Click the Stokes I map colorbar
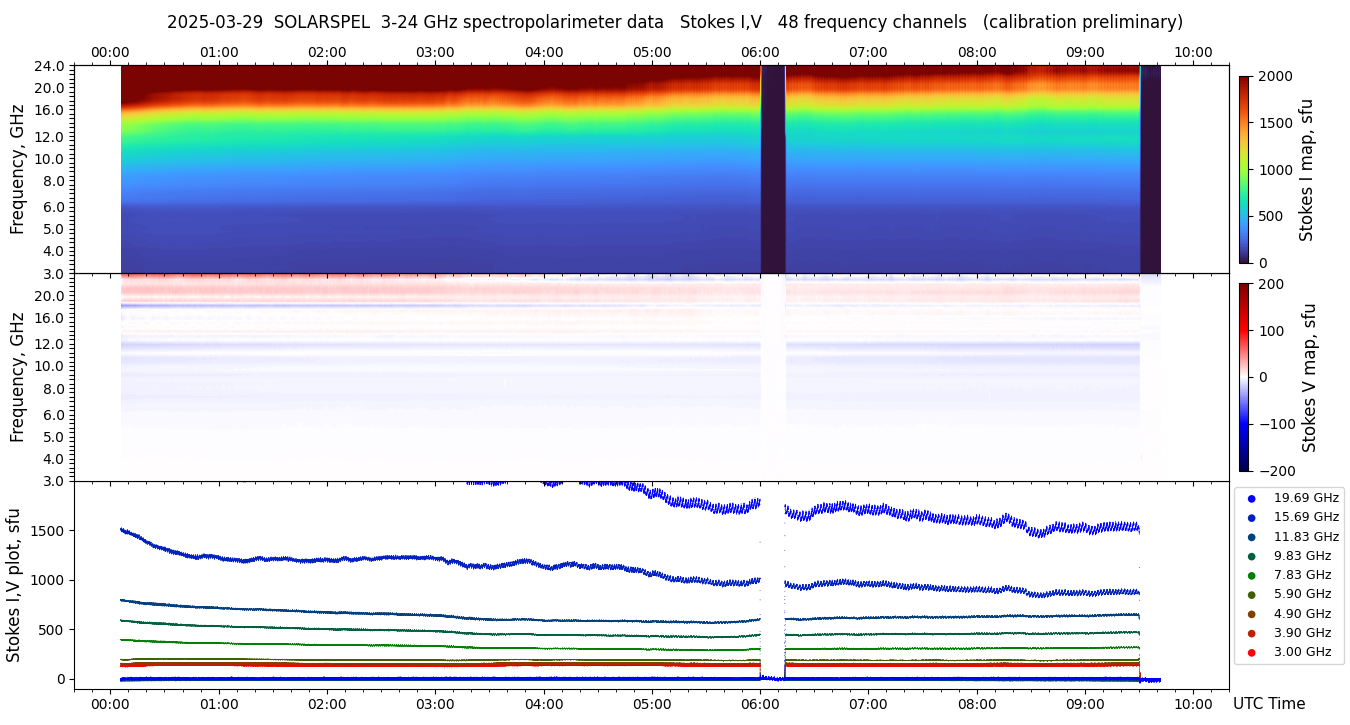 pyautogui.click(x=1244, y=169)
